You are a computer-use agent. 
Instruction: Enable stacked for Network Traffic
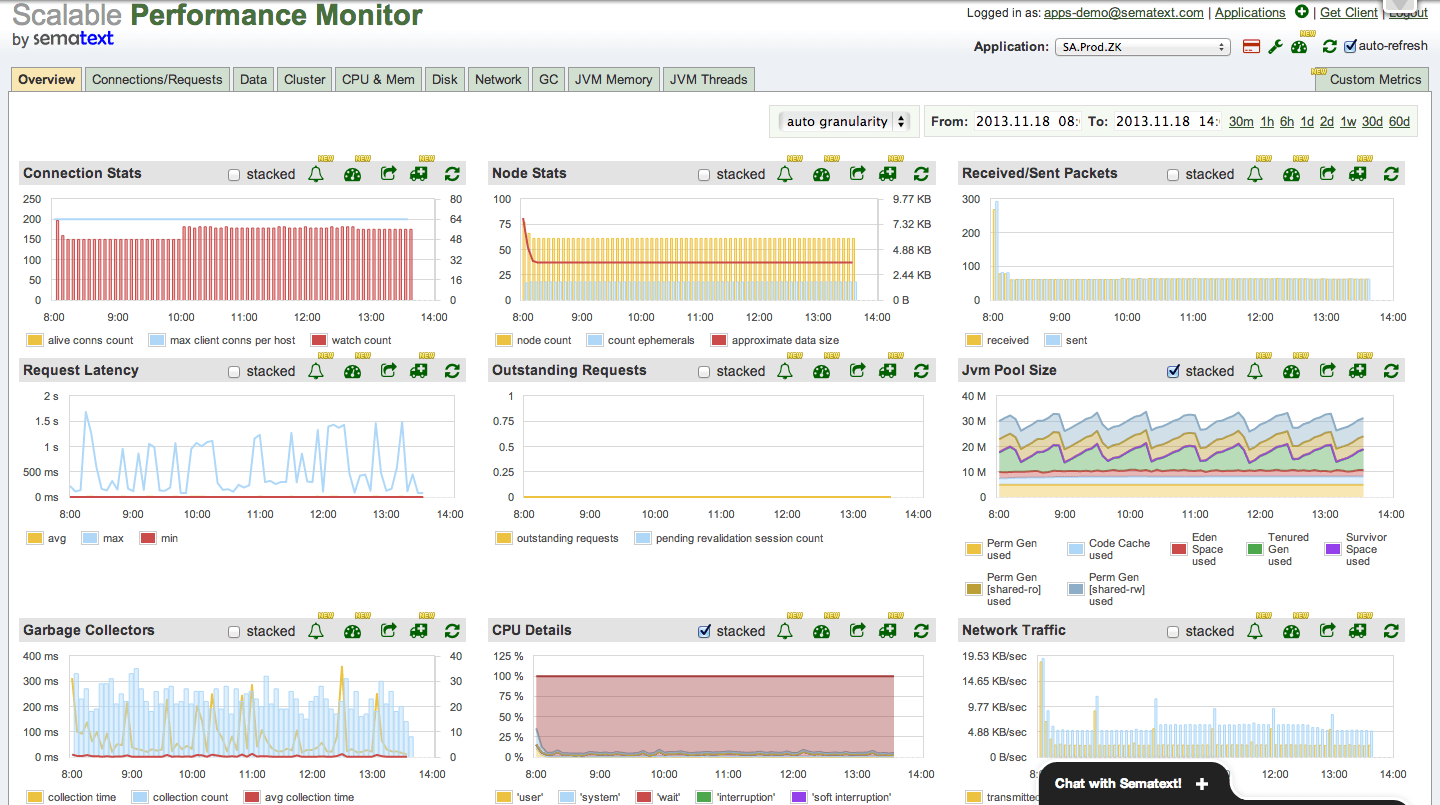point(1173,632)
